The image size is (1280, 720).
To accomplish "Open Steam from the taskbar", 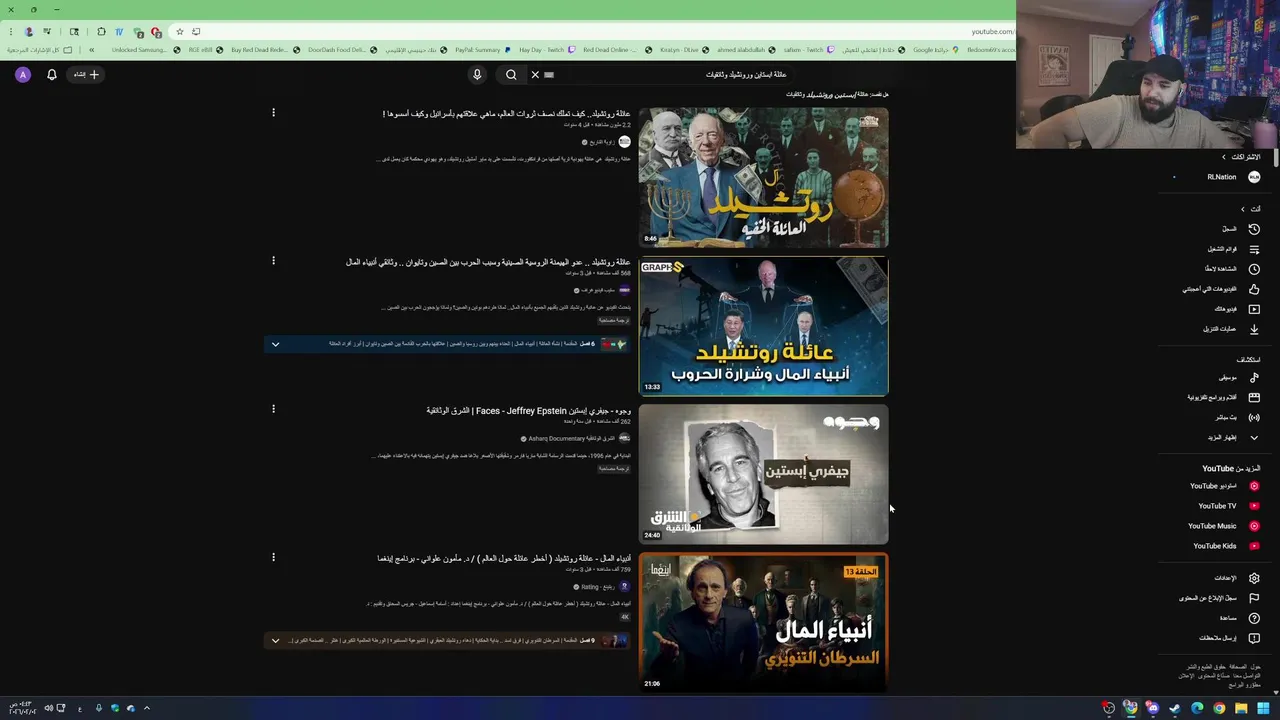I will 1175,708.
